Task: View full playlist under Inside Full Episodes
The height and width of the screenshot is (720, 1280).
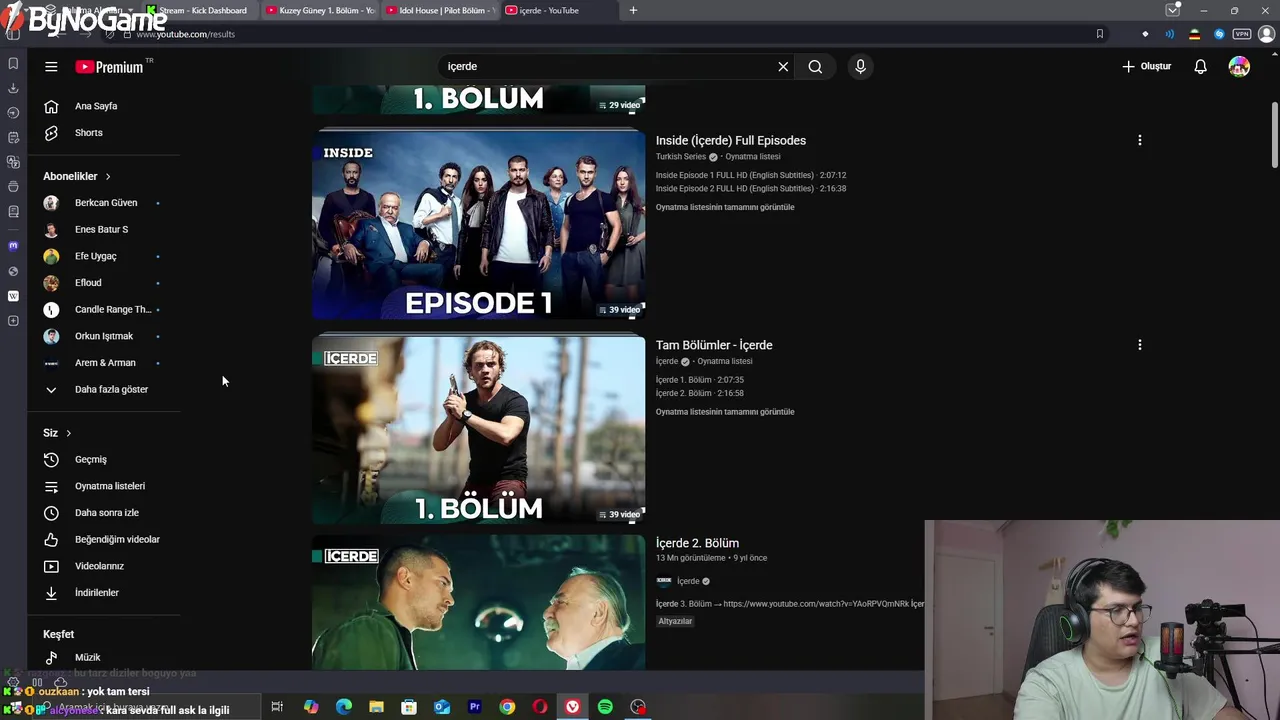Action: (725, 207)
